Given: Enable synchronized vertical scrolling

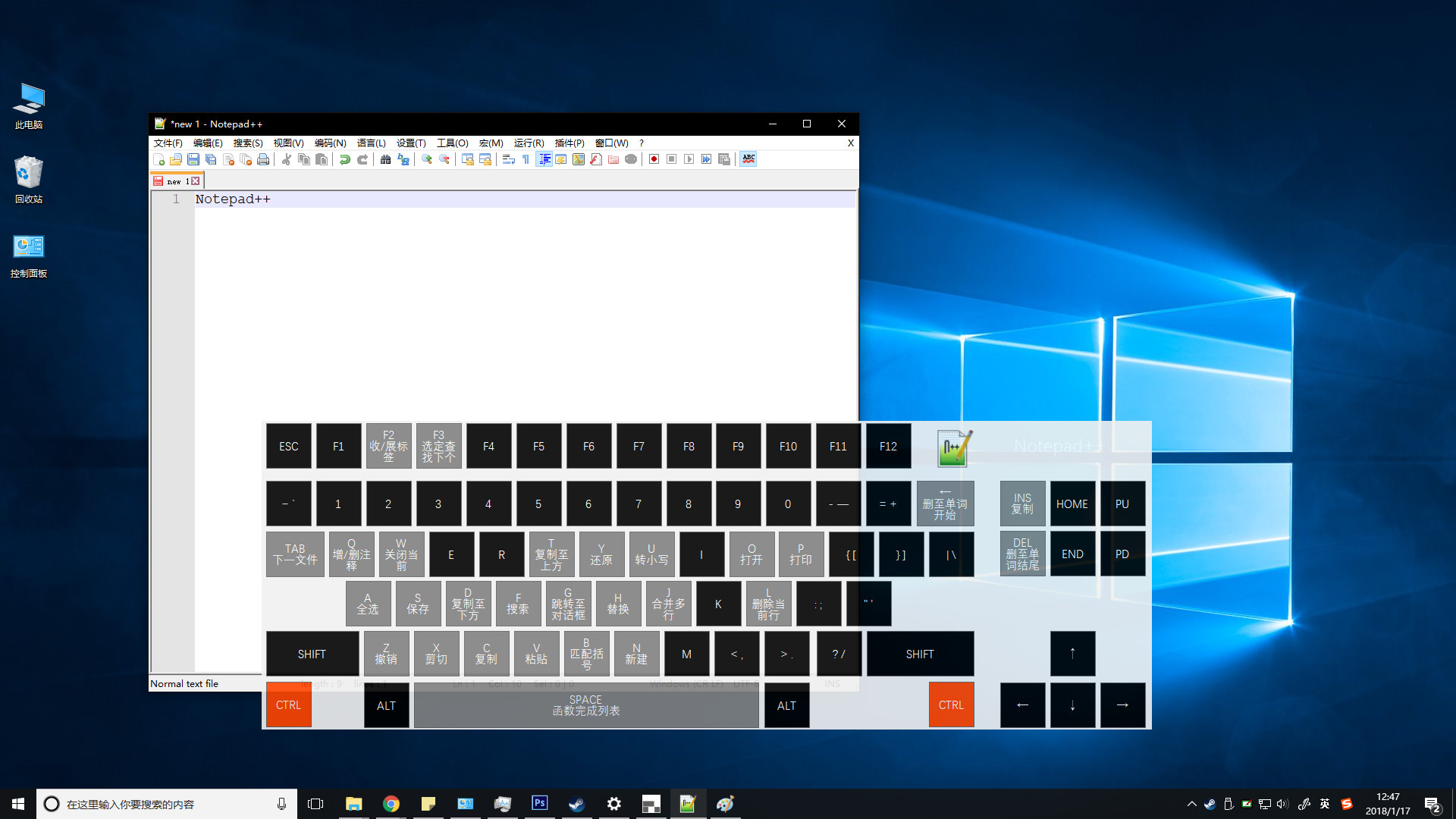Looking at the screenshot, I should (x=469, y=159).
